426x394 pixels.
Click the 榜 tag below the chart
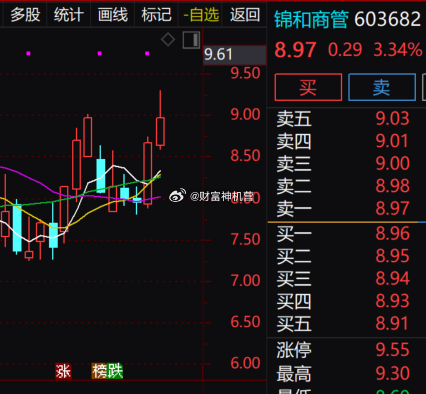(x=99, y=371)
